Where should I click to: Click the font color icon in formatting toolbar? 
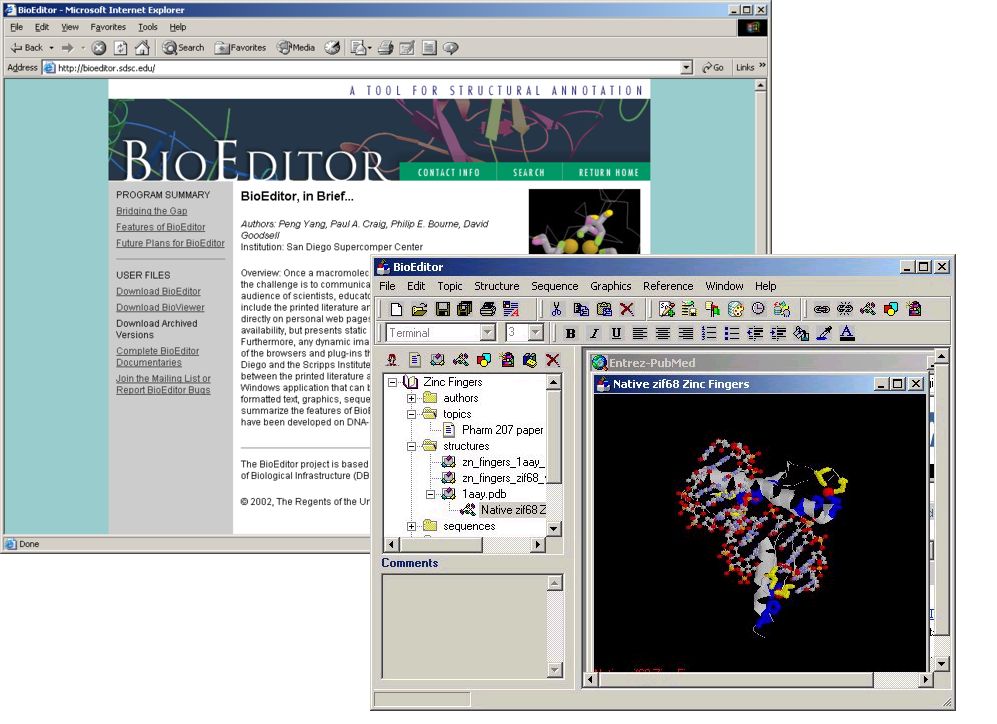point(847,333)
